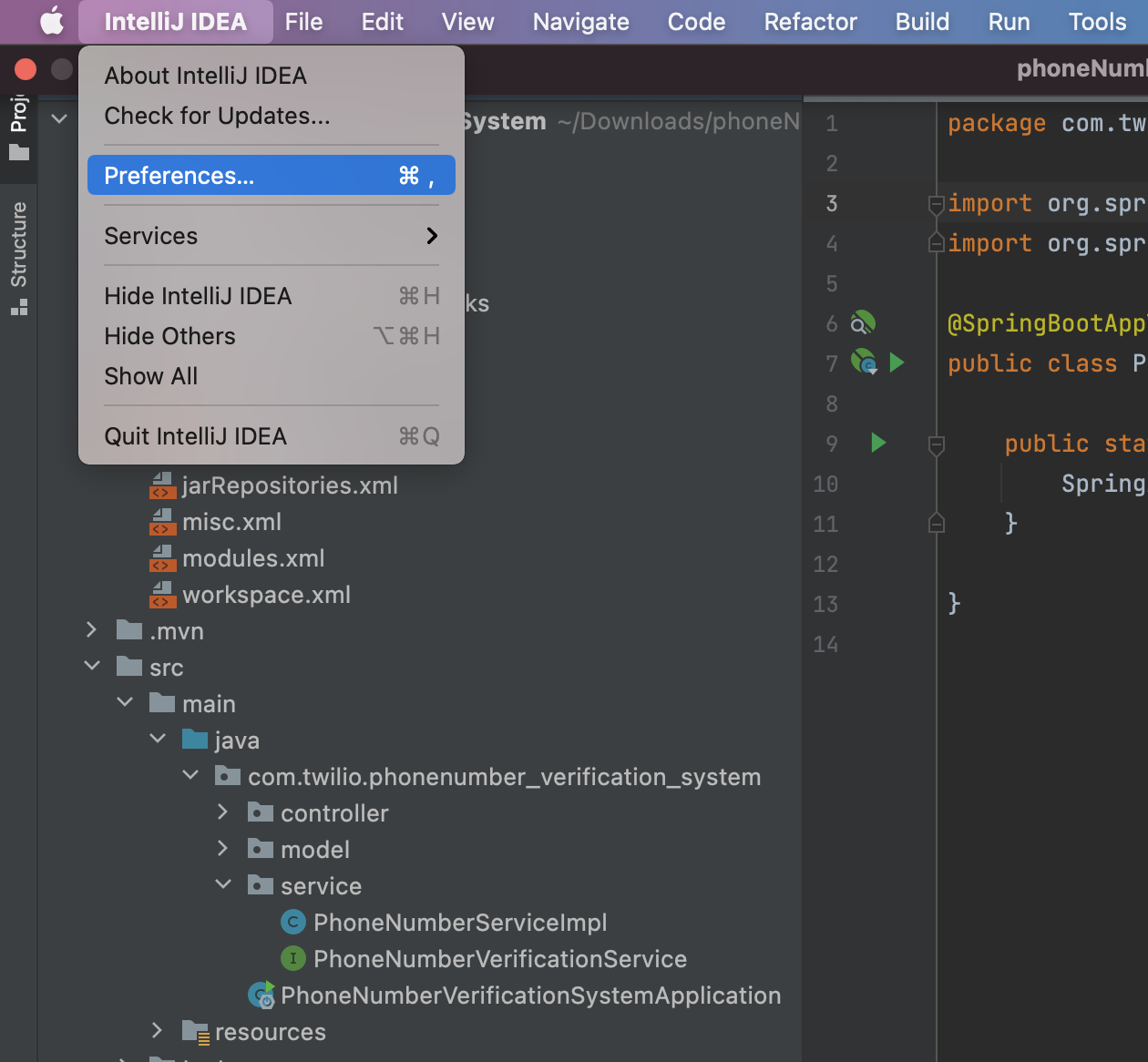1148x1062 pixels.
Task: Click PhoneNumberServiceImpl class icon
Action: [x=292, y=922]
